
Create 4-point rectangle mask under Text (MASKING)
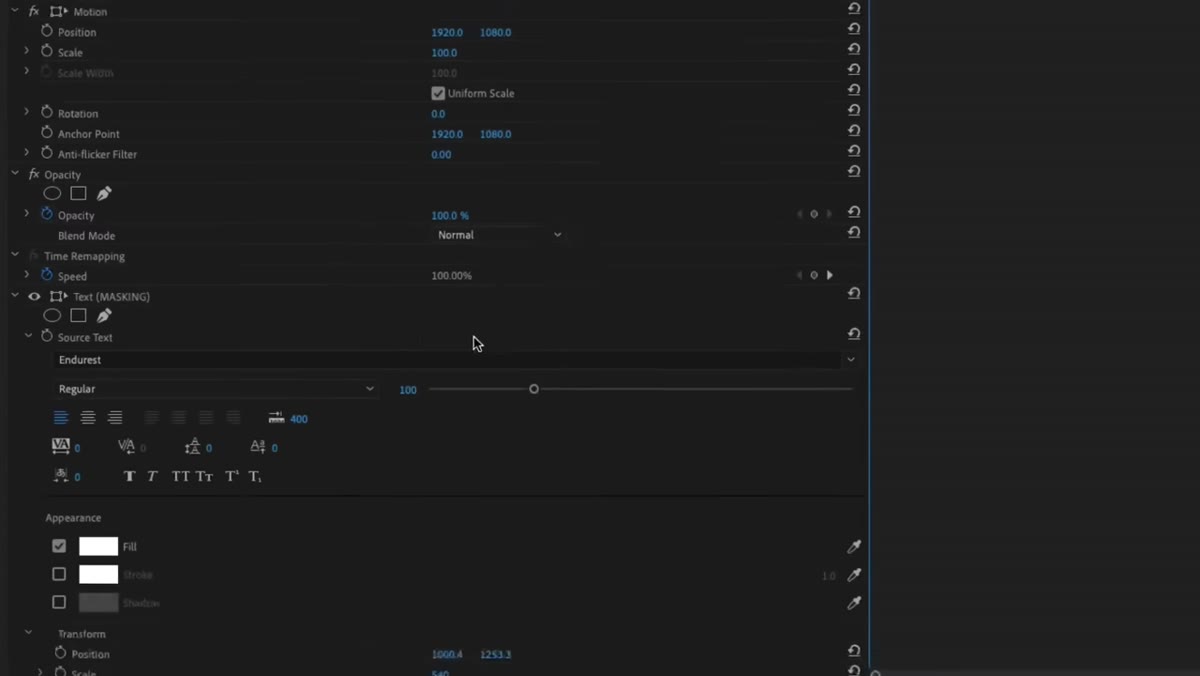pos(78,315)
